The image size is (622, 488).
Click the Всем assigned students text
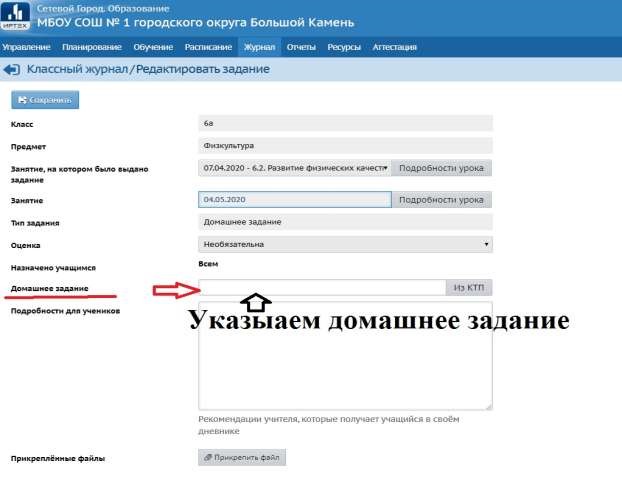click(208, 264)
